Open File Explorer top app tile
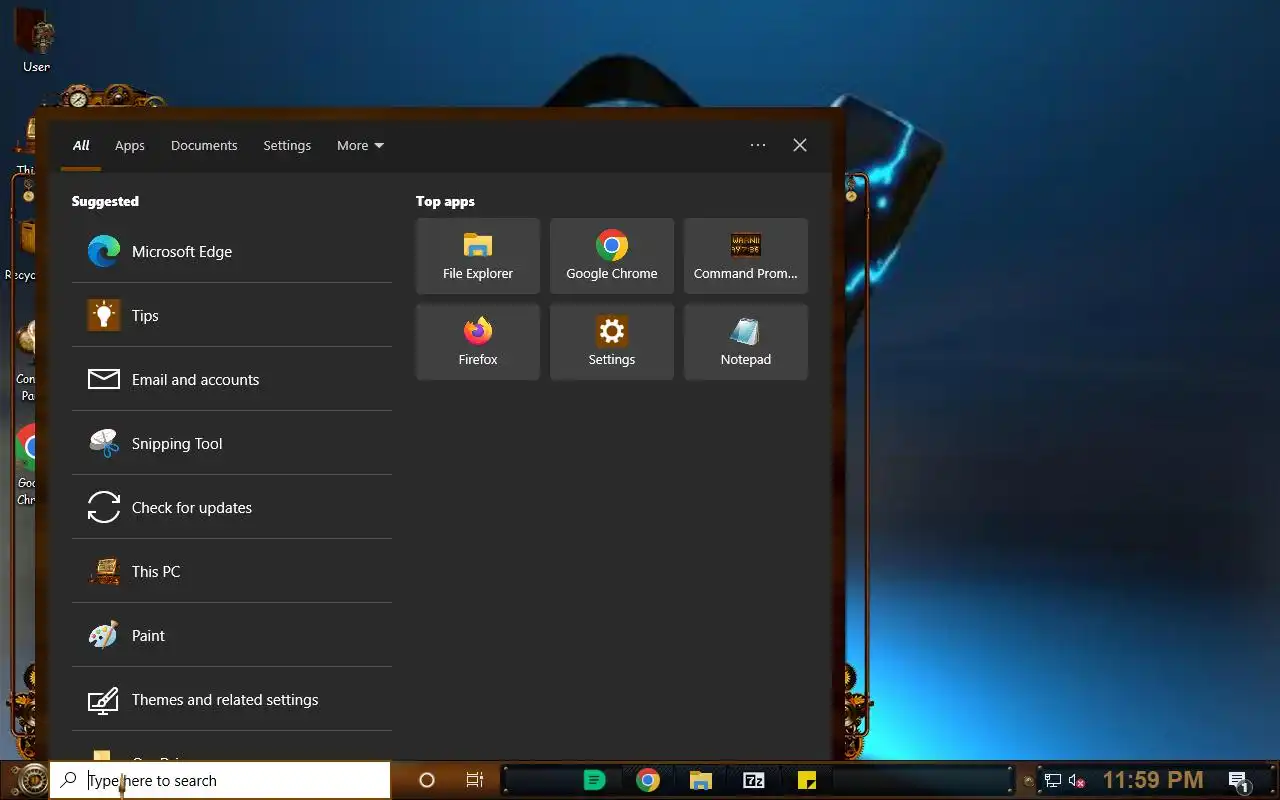 [x=478, y=256]
